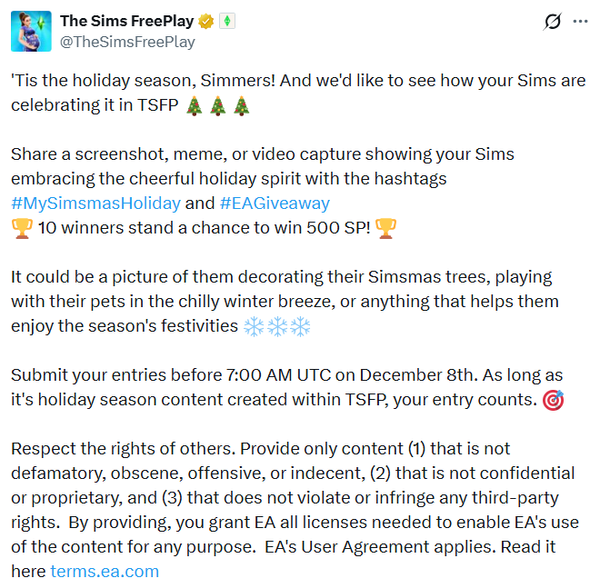Open The Sims FreePlay profile avatar
Image resolution: width=600 pixels, height=587 pixels.
coord(31,31)
